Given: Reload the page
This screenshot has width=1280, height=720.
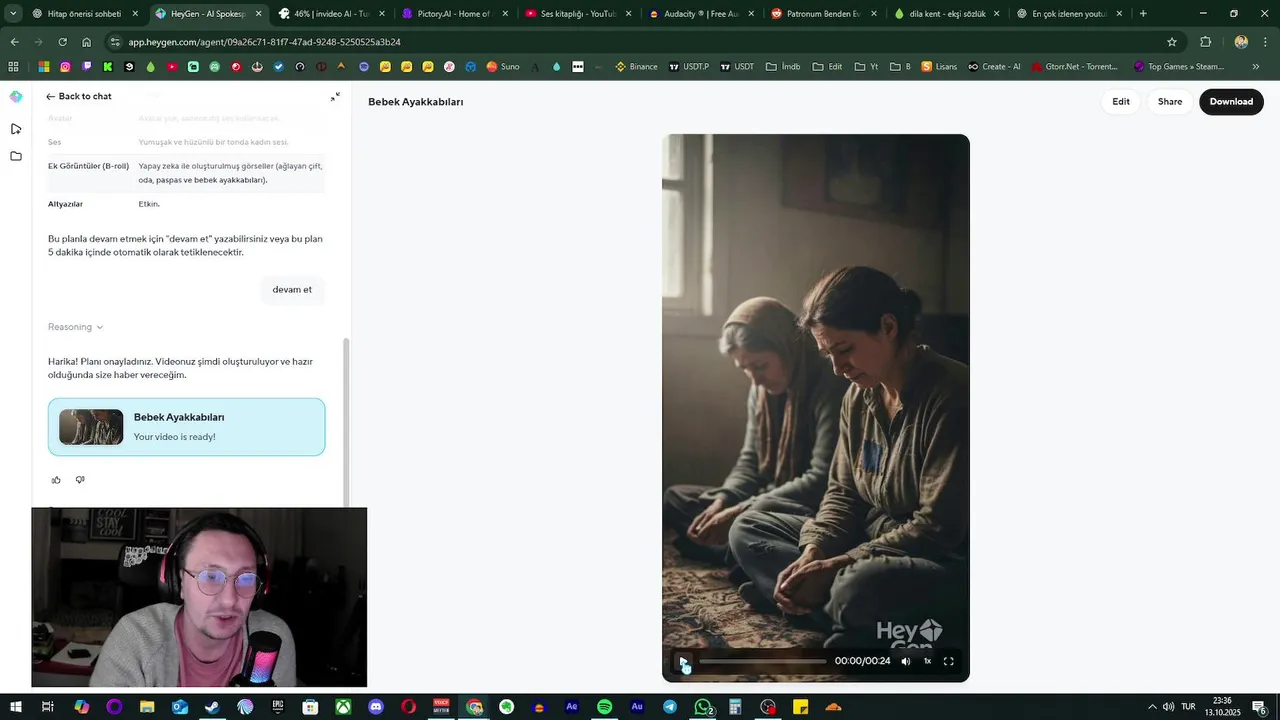Looking at the screenshot, I should click(x=62, y=42).
